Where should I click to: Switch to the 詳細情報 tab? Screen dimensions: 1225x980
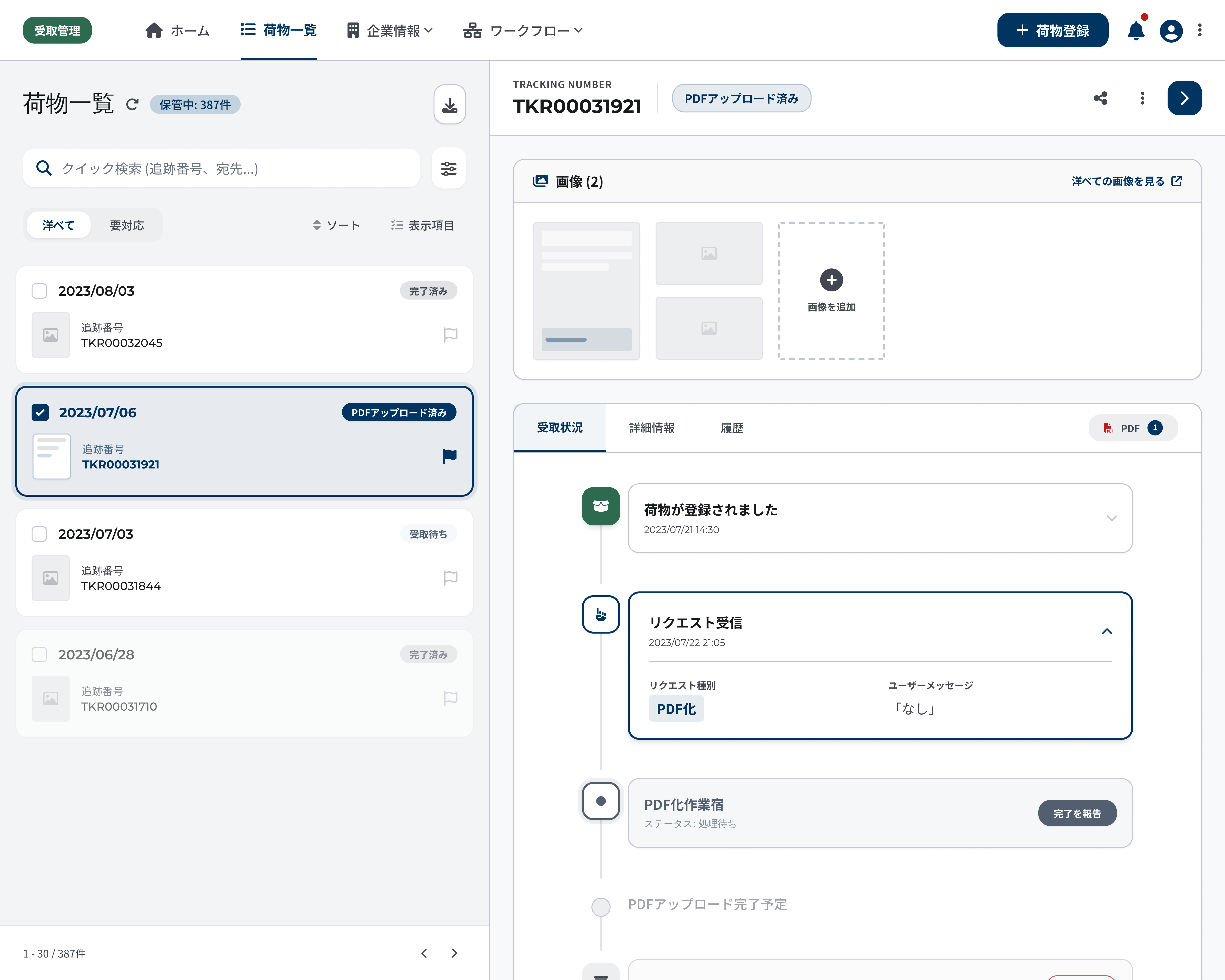click(652, 428)
